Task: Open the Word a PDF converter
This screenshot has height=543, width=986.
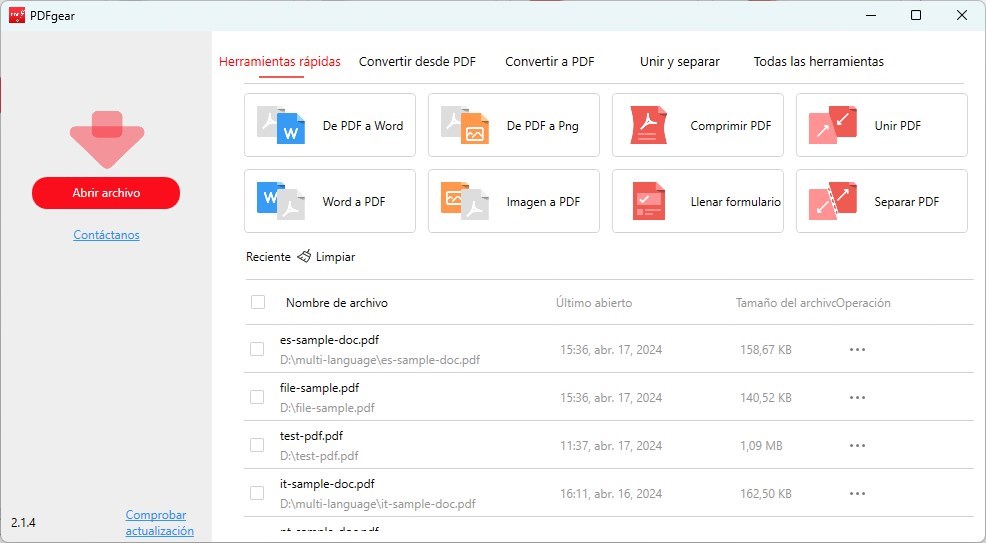Action: [330, 201]
